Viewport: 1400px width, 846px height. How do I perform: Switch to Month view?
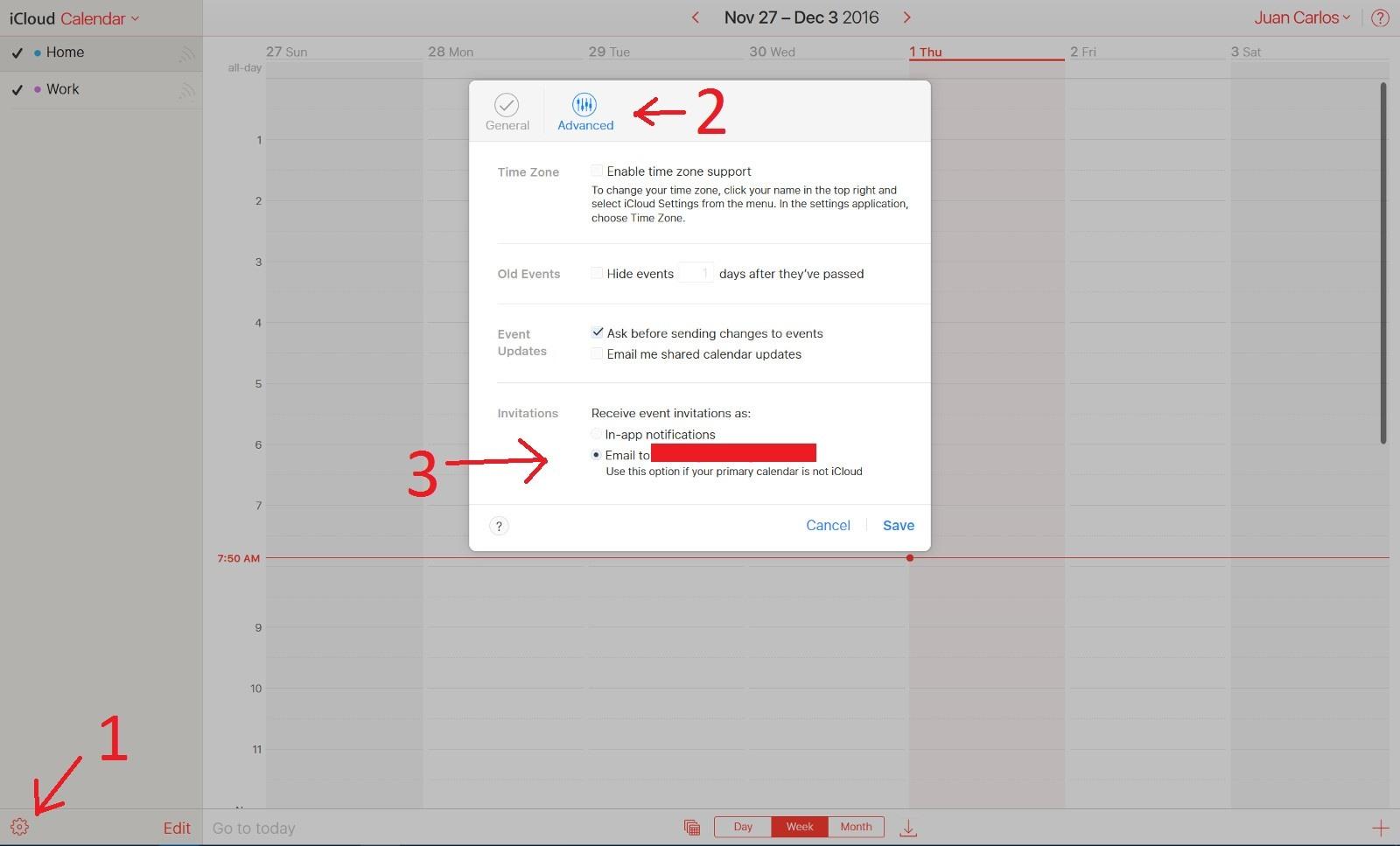coord(856,827)
